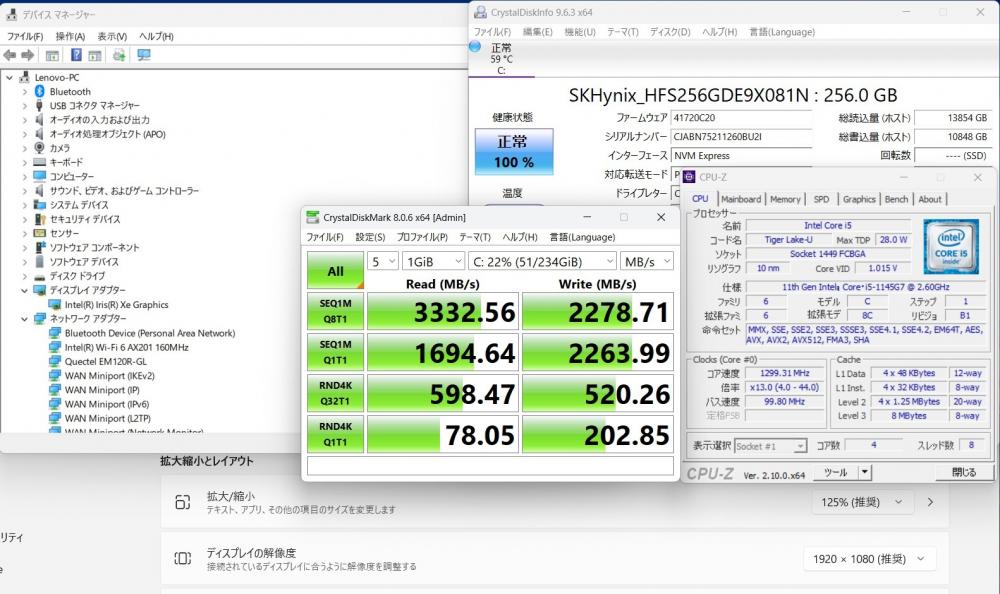The image size is (1000, 594).
Task: Click the green All benchmark button
Action: [x=335, y=271]
